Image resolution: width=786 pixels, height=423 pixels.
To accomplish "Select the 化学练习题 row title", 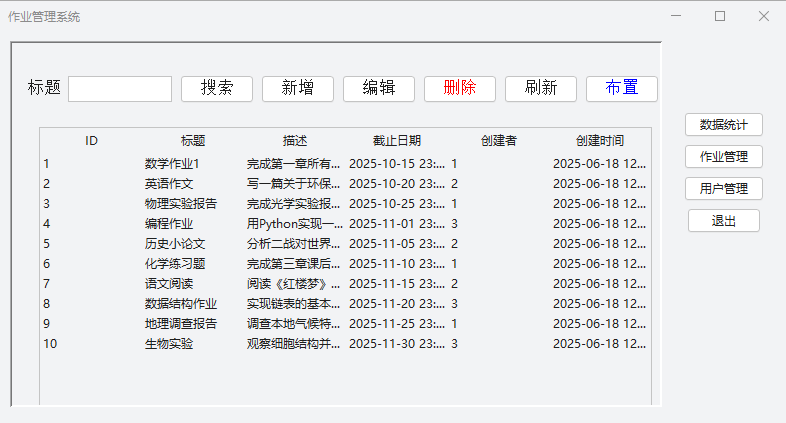I will [x=175, y=264].
